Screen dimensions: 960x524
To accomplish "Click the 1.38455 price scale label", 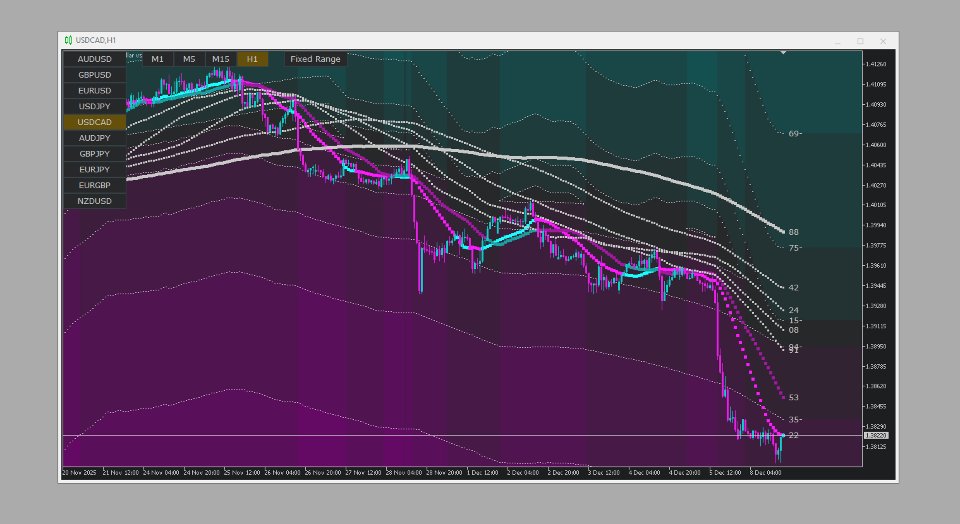I will point(876,406).
